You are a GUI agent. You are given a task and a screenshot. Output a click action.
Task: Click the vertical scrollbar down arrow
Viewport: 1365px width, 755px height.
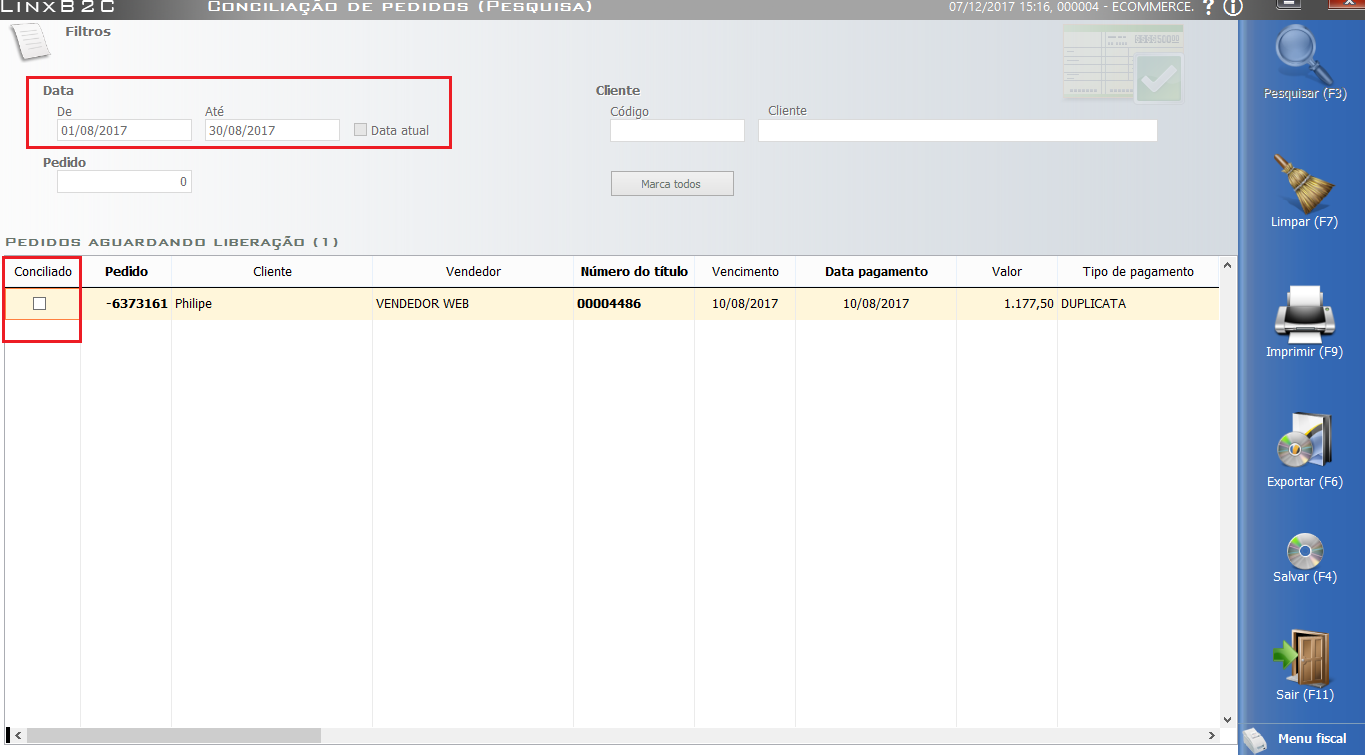click(x=1229, y=718)
